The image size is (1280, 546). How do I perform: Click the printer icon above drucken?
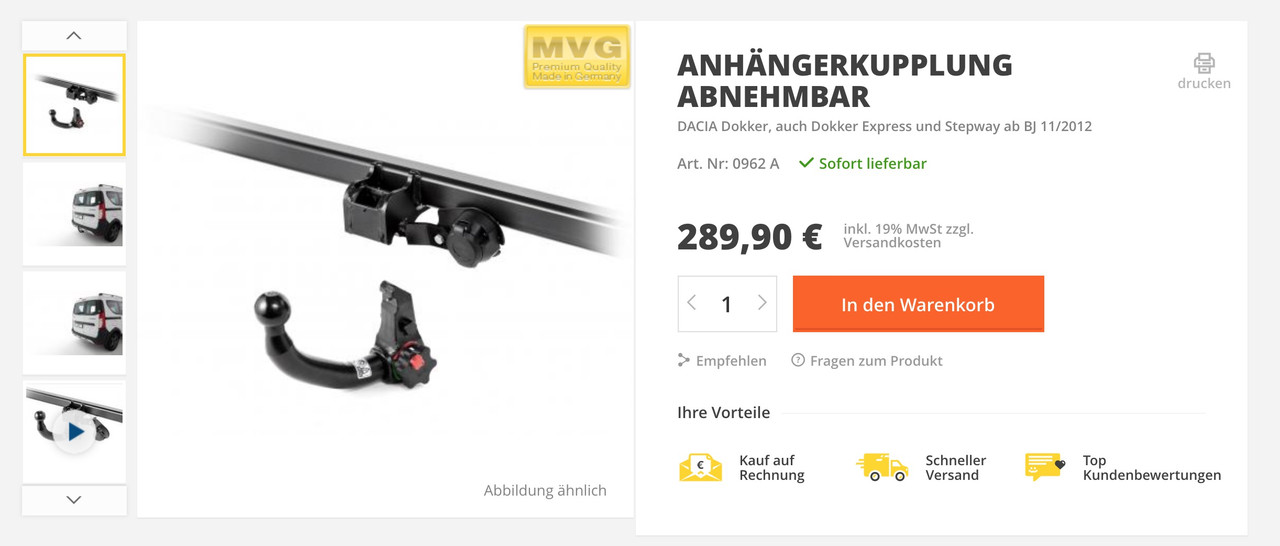[1204, 62]
